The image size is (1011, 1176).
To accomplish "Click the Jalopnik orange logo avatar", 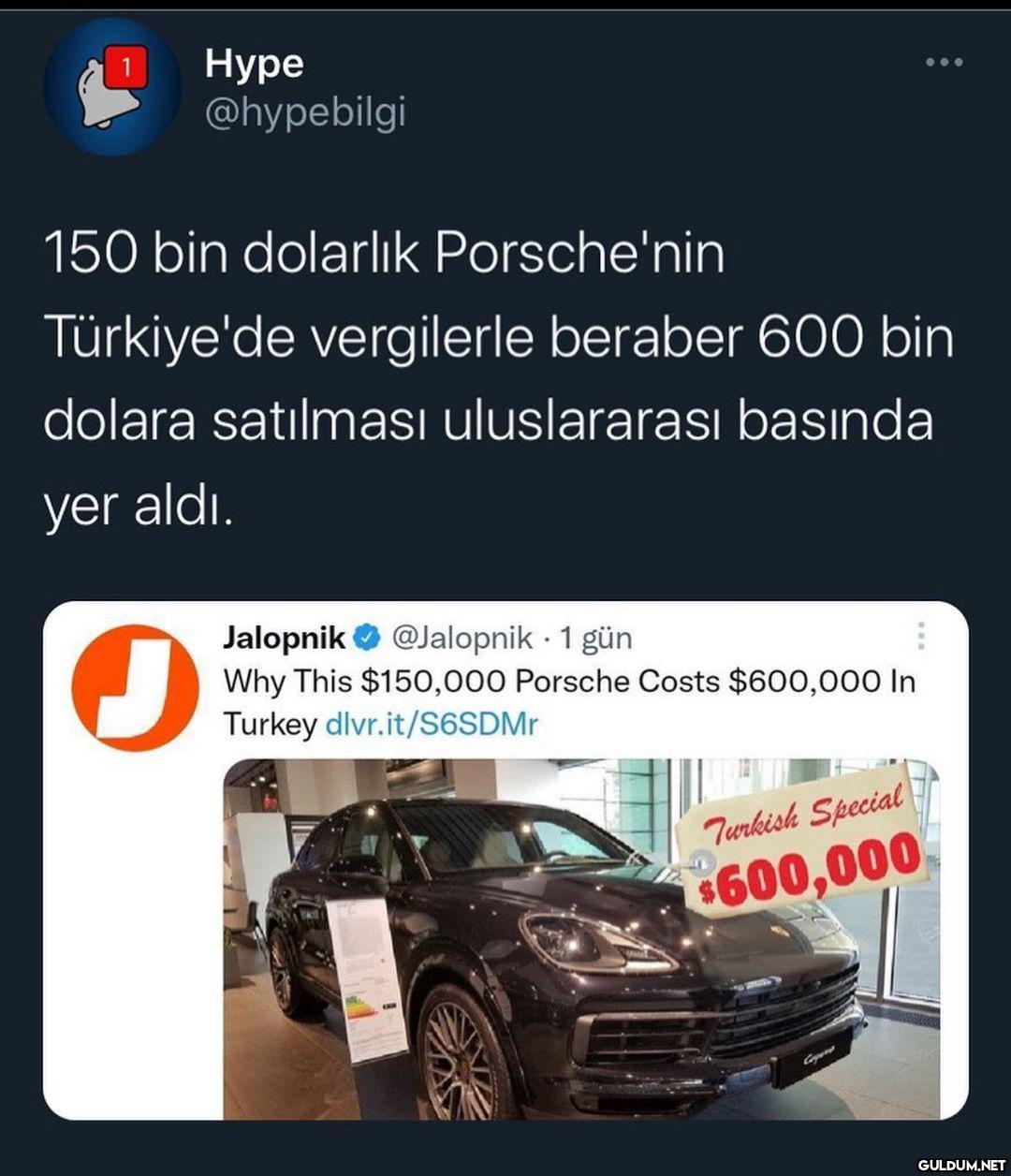I will tap(136, 688).
